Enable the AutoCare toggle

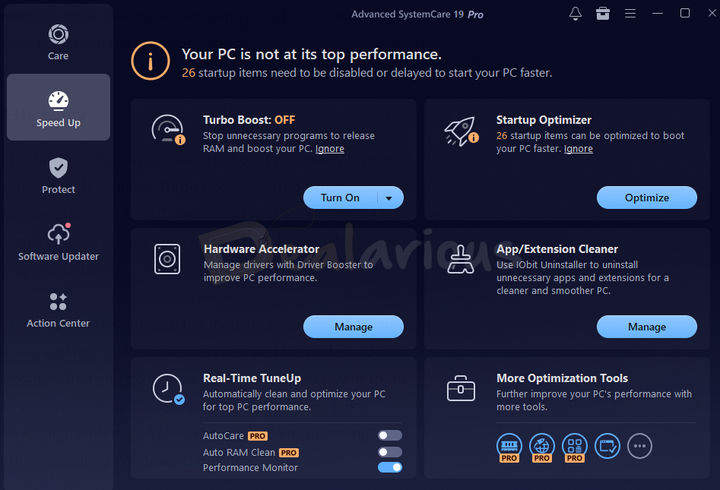(390, 435)
